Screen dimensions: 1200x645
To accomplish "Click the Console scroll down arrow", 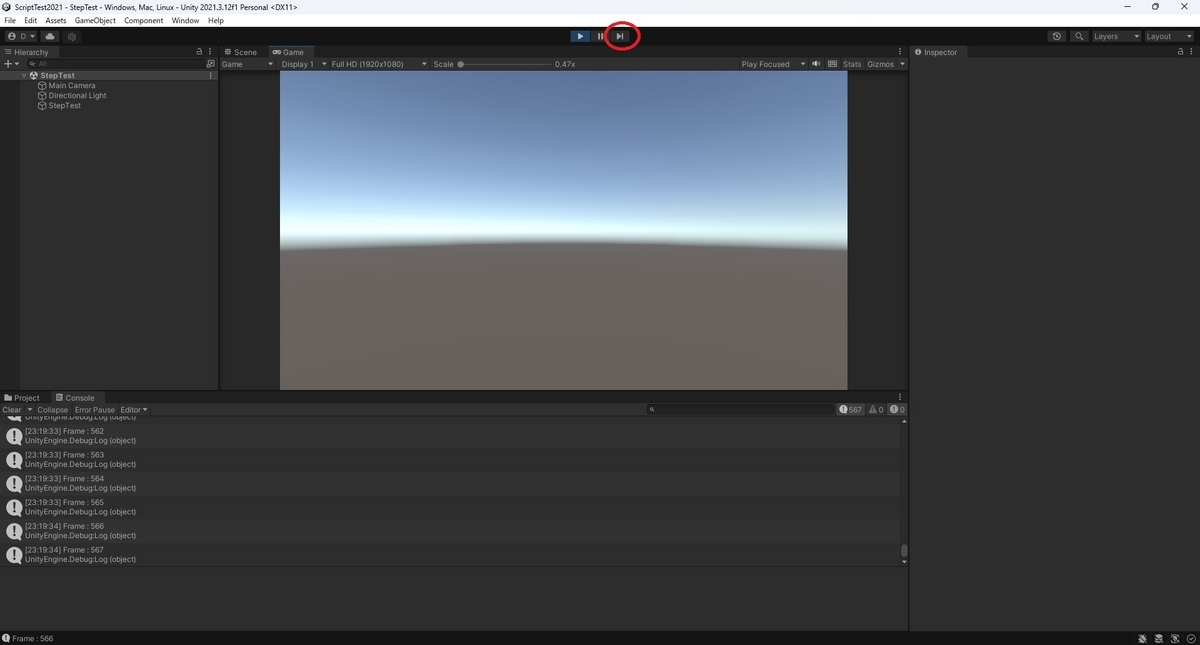I will pos(904,562).
